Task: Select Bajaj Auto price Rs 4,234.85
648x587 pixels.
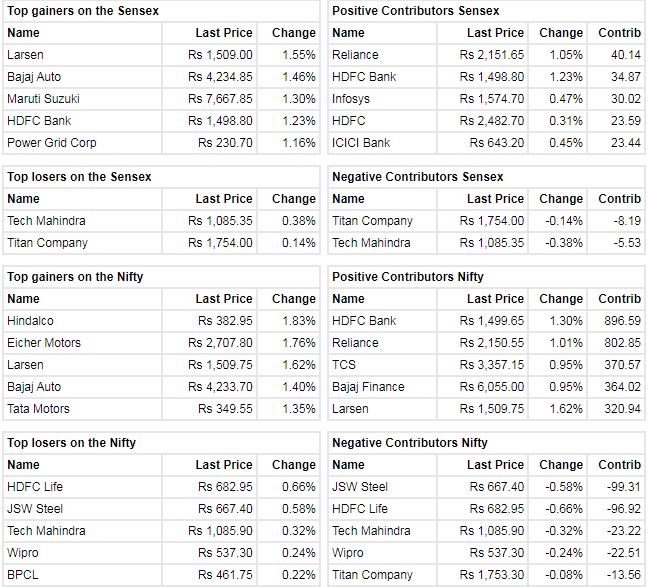Action: pos(220,77)
